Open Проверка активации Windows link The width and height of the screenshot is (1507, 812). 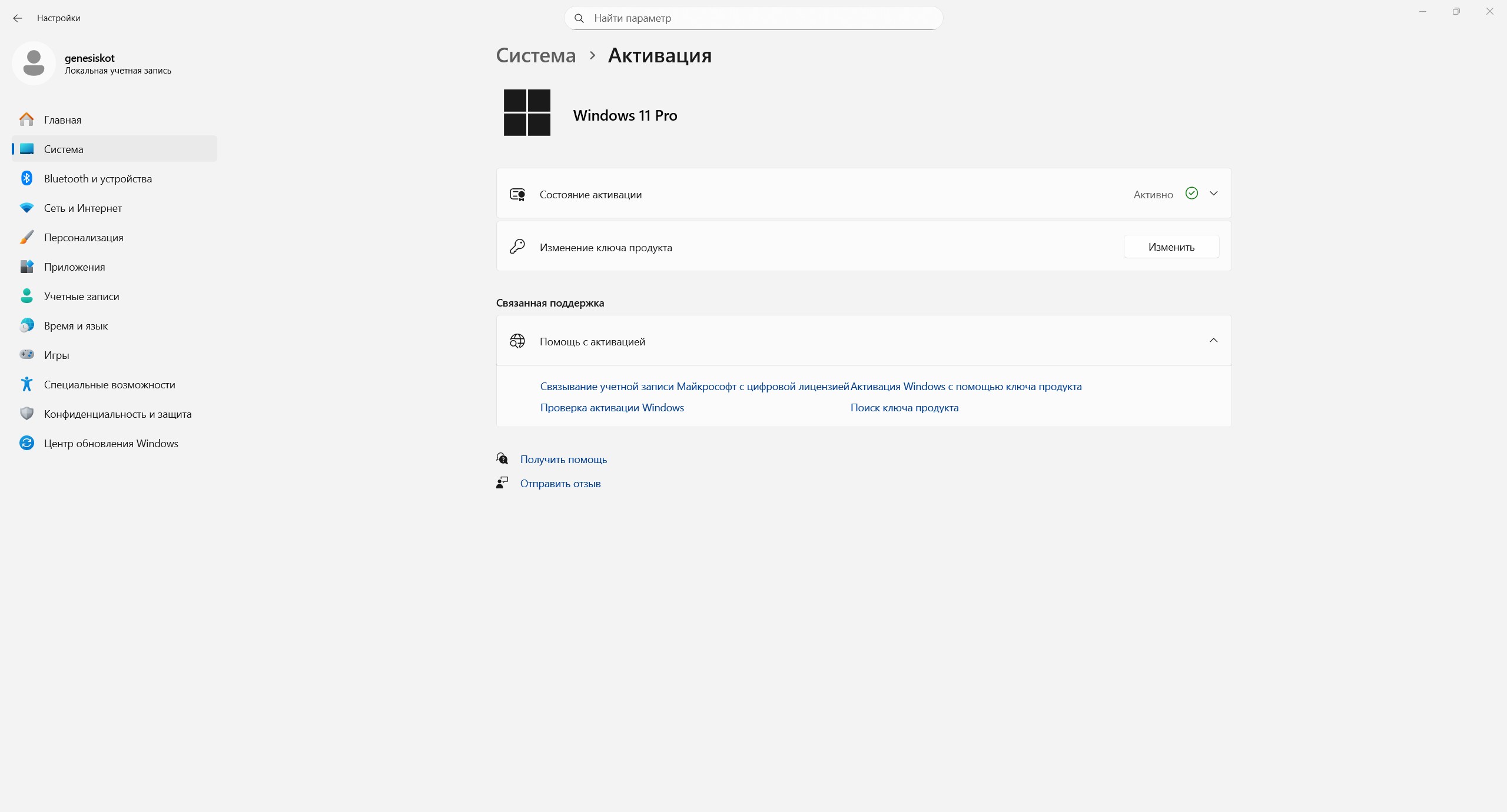(612, 408)
